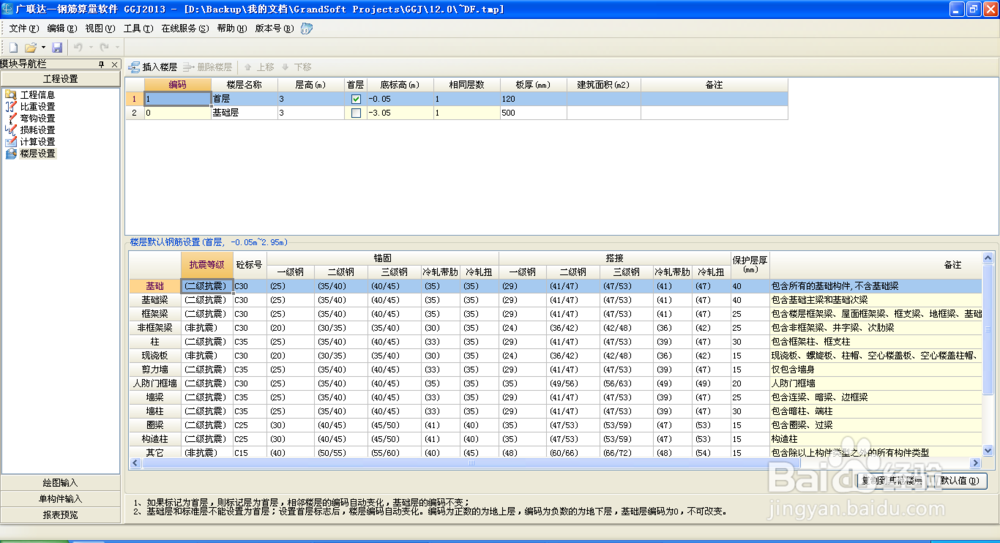Click the 工程设置 section button
This screenshot has width=1000, height=543.
[60, 79]
